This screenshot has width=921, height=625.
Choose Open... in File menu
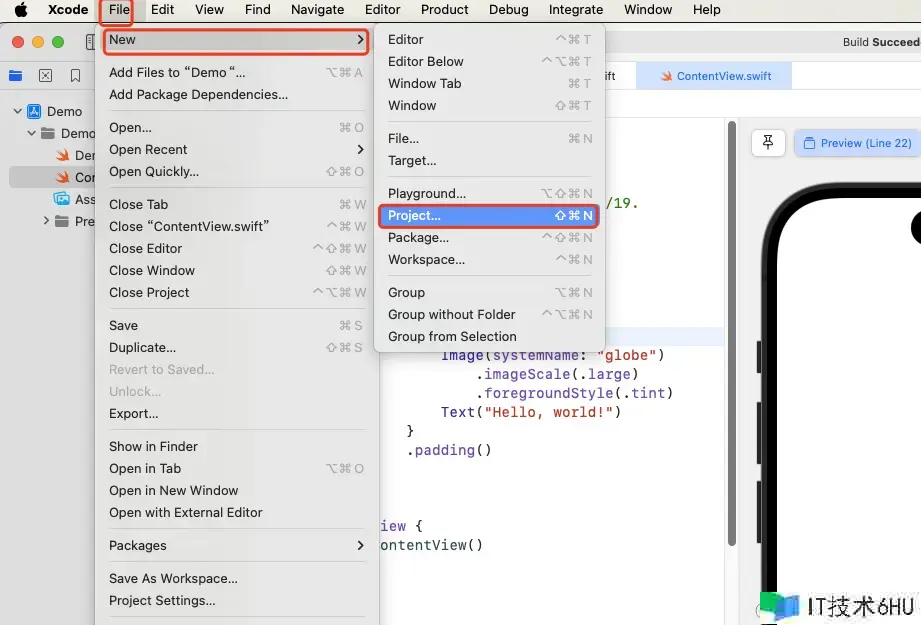pos(236,127)
